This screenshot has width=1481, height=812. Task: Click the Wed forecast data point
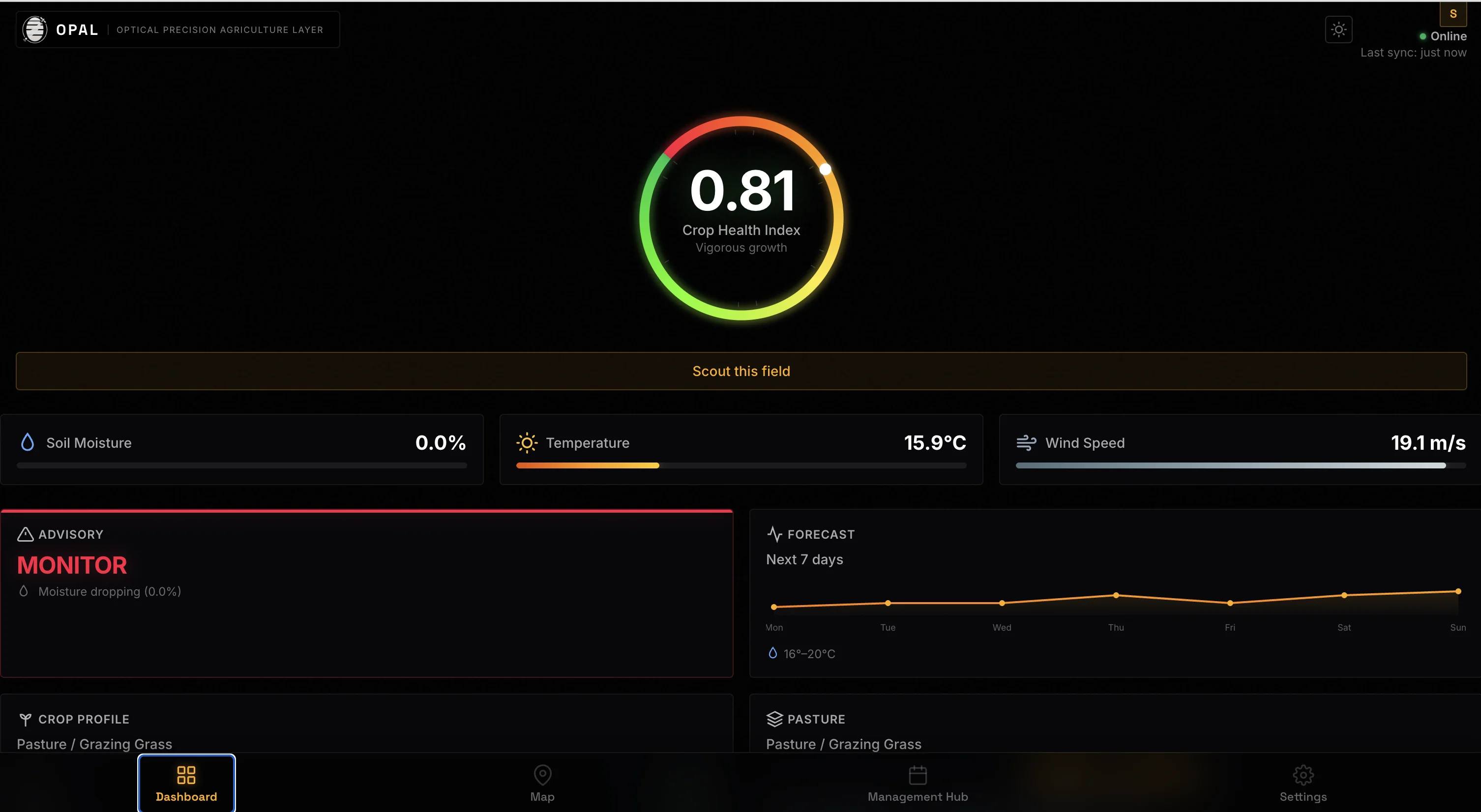1002,603
